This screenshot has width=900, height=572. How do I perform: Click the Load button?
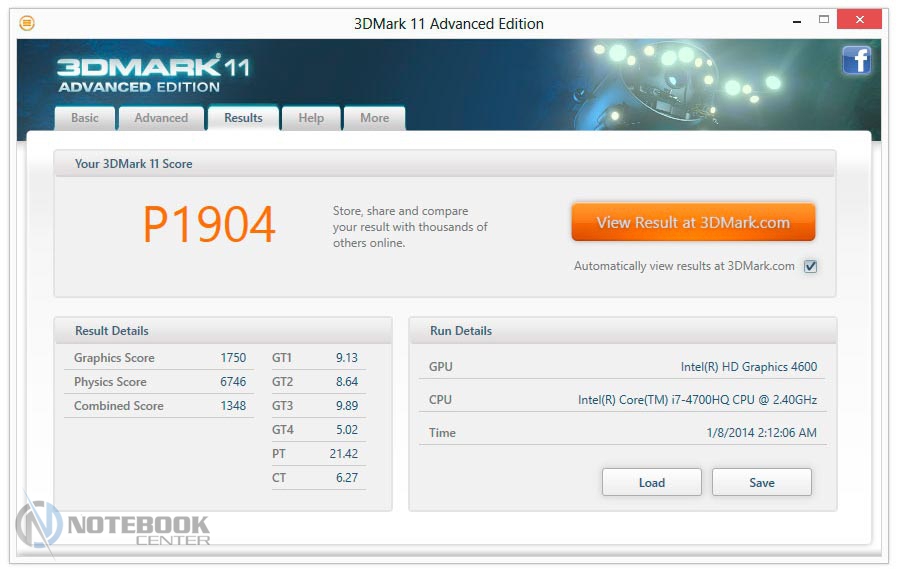[651, 483]
